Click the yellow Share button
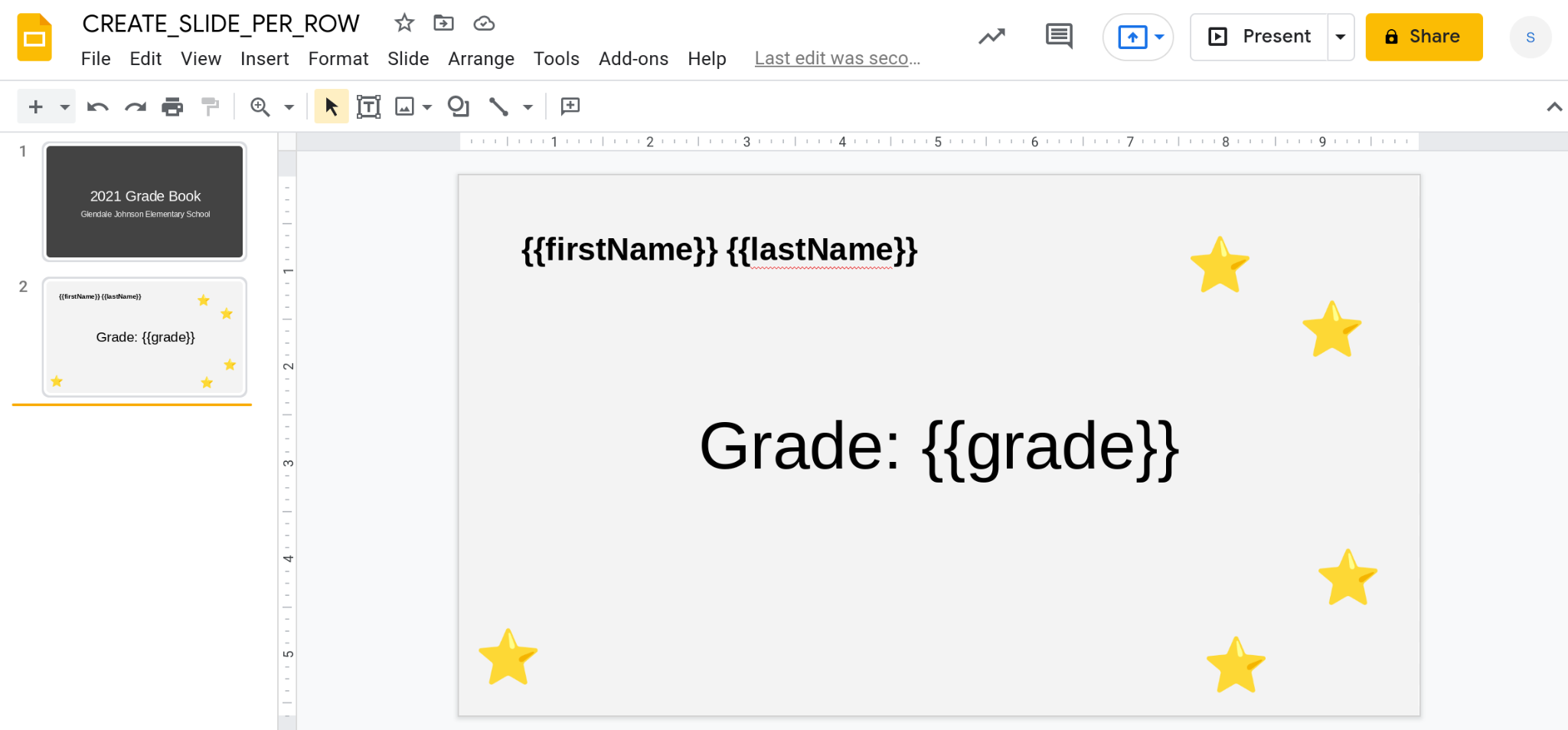Viewport: 1568px width, 730px height. tap(1424, 37)
